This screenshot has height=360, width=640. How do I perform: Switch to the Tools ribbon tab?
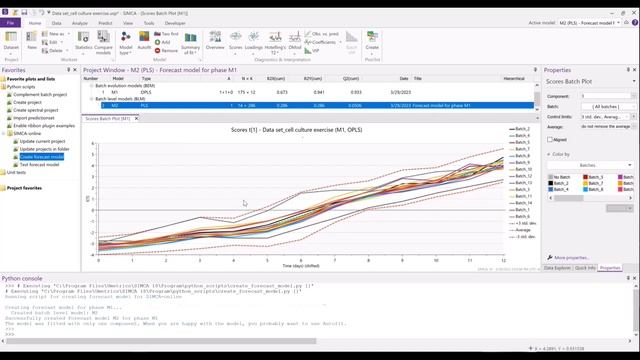pos(149,23)
